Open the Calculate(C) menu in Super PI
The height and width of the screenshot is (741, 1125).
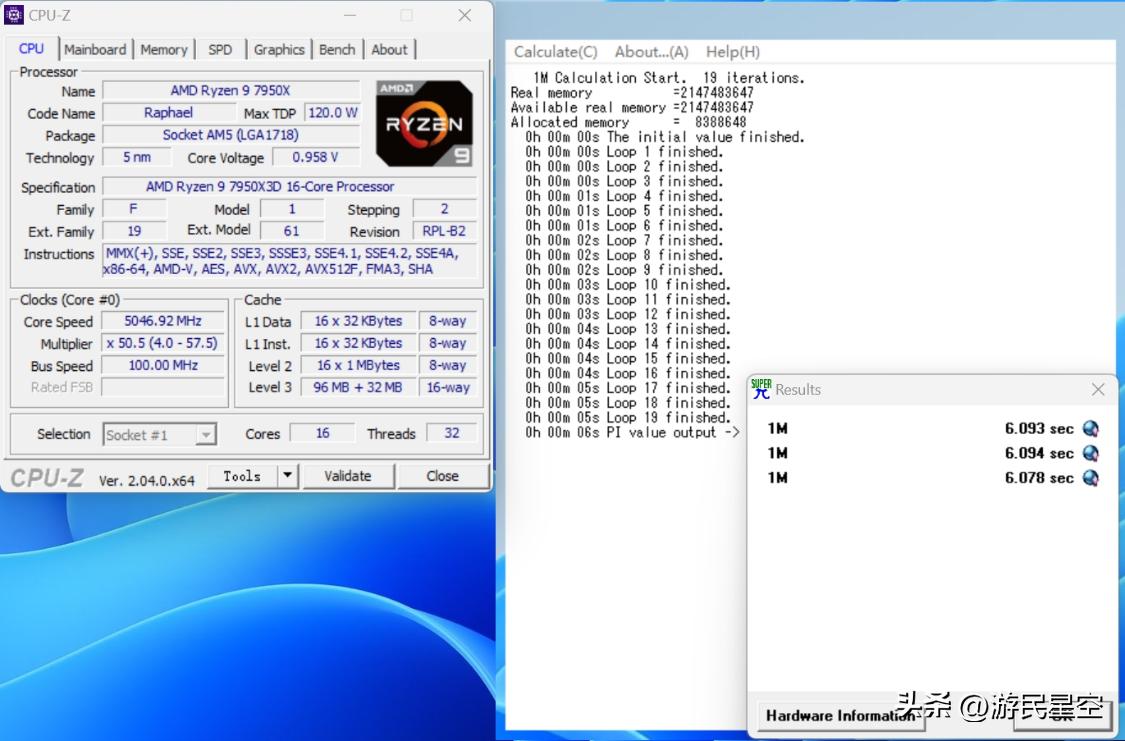(x=554, y=51)
